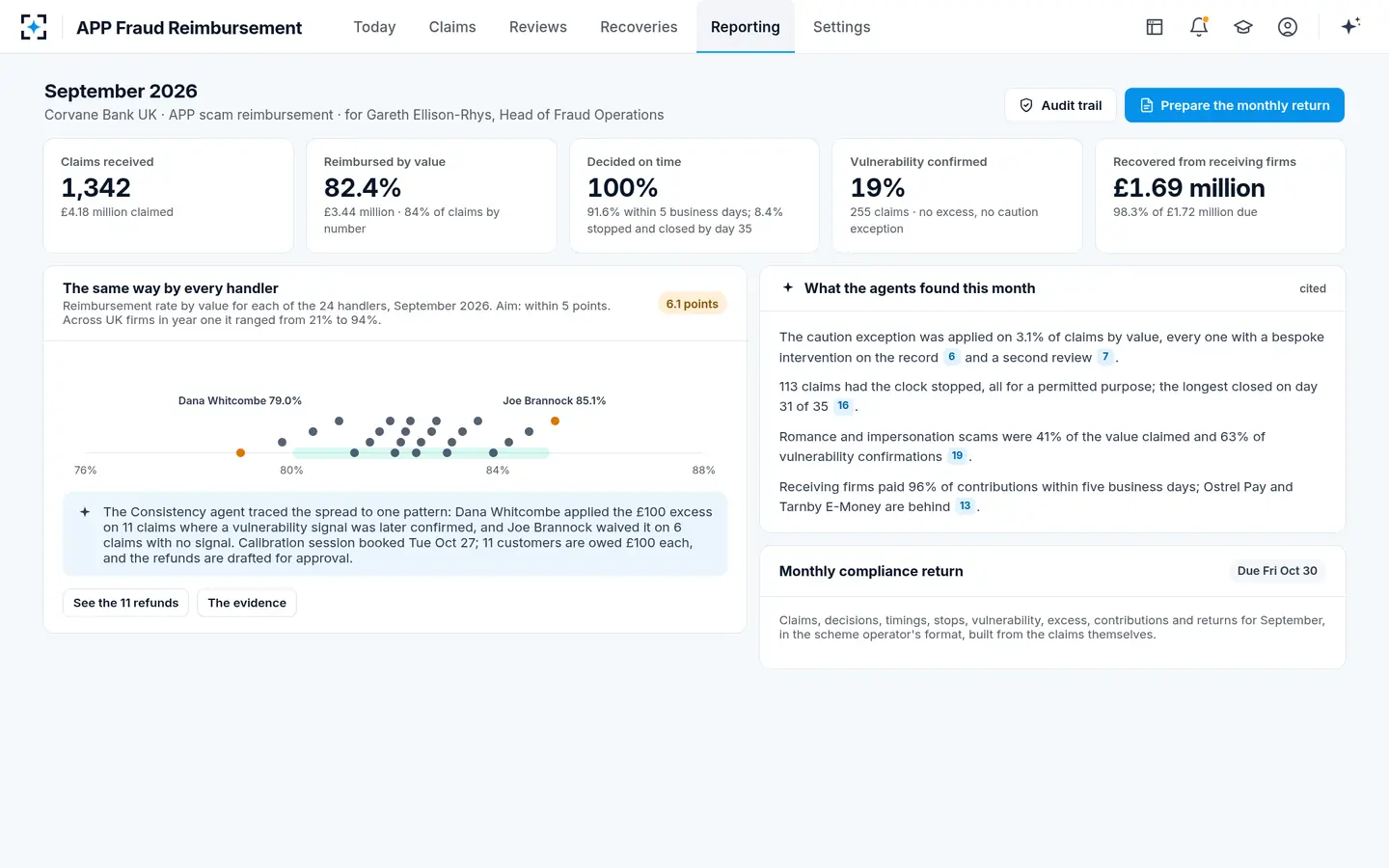Click the Vulnerability confirmed card

(957, 196)
